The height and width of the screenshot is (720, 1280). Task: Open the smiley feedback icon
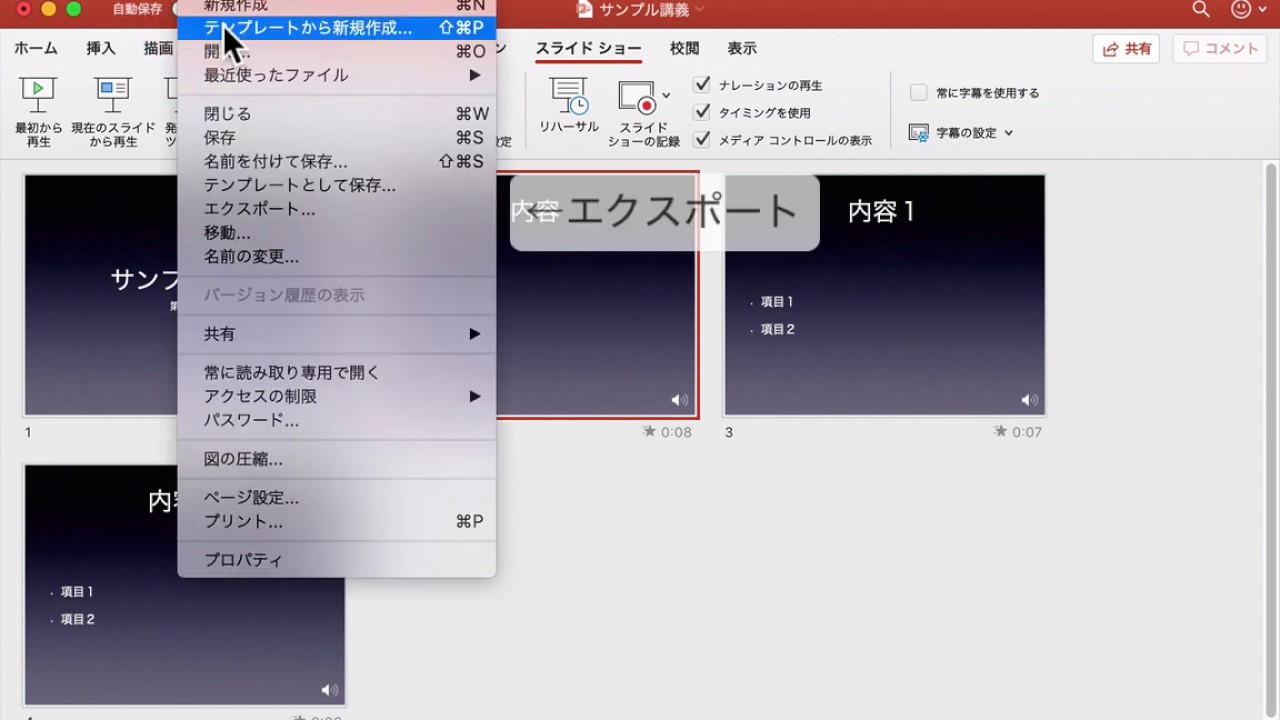point(1241,9)
